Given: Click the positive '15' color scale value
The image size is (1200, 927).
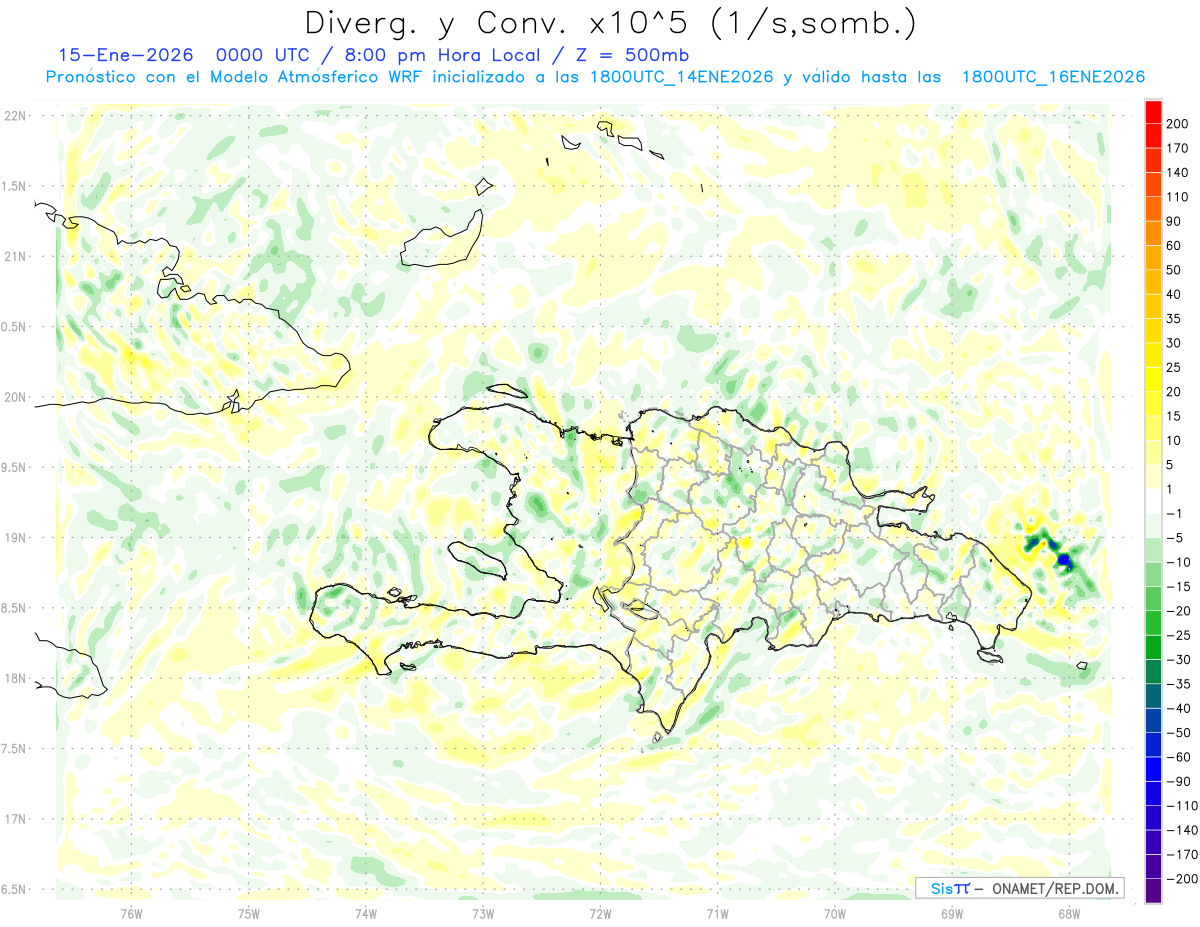Looking at the screenshot, I should pyautogui.click(x=1174, y=416).
